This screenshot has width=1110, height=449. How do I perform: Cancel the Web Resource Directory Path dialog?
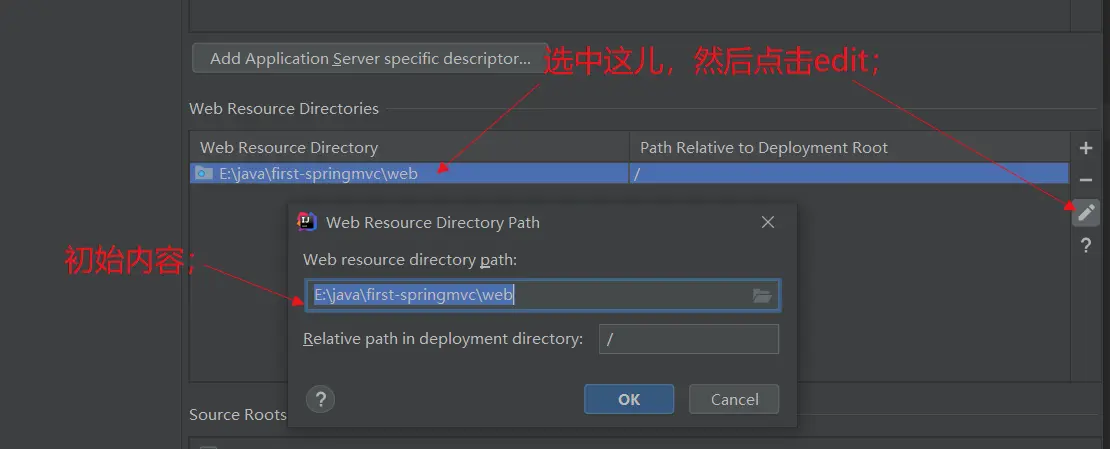(734, 399)
